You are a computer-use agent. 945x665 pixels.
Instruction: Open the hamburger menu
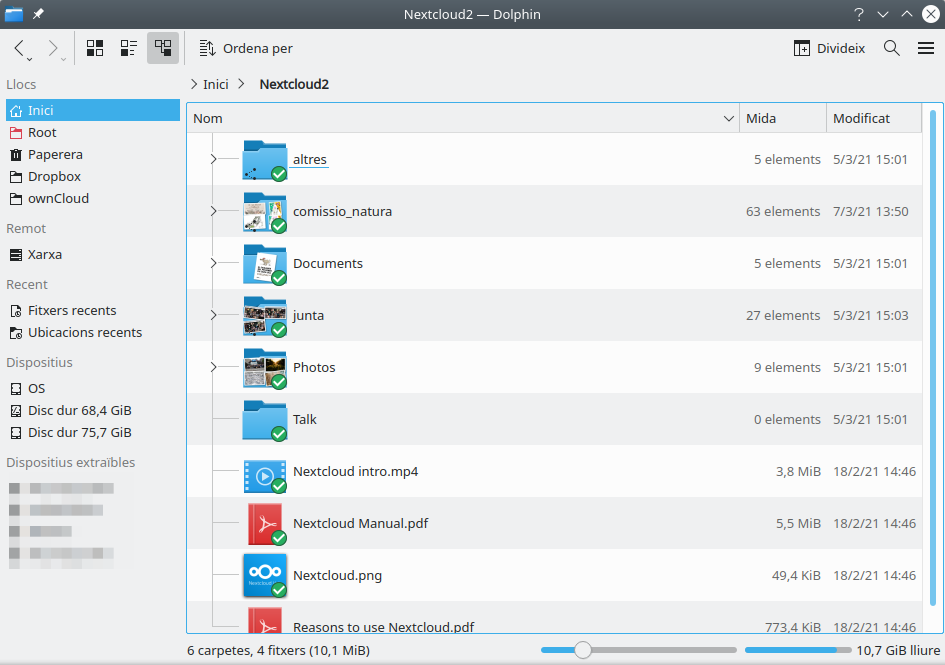926,48
